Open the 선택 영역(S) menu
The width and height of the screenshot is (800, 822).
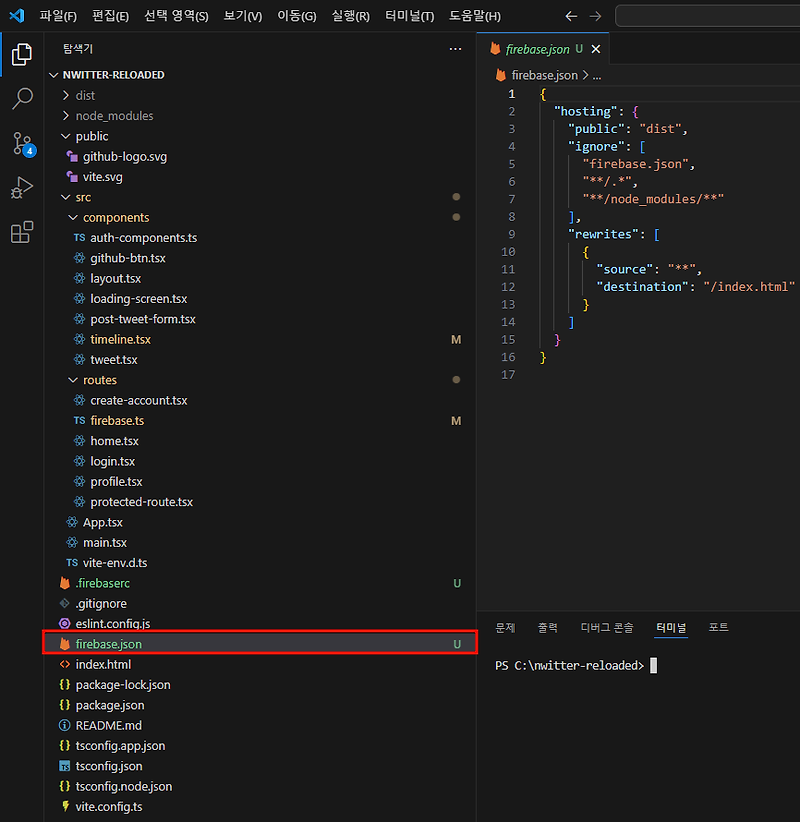176,16
